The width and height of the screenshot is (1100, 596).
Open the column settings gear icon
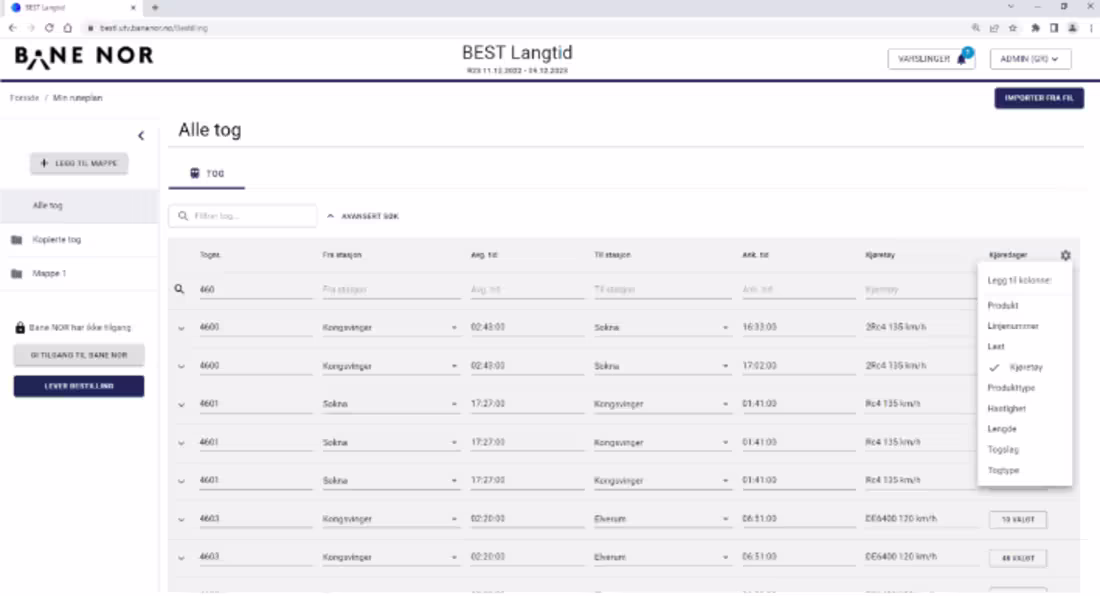pos(1066,255)
